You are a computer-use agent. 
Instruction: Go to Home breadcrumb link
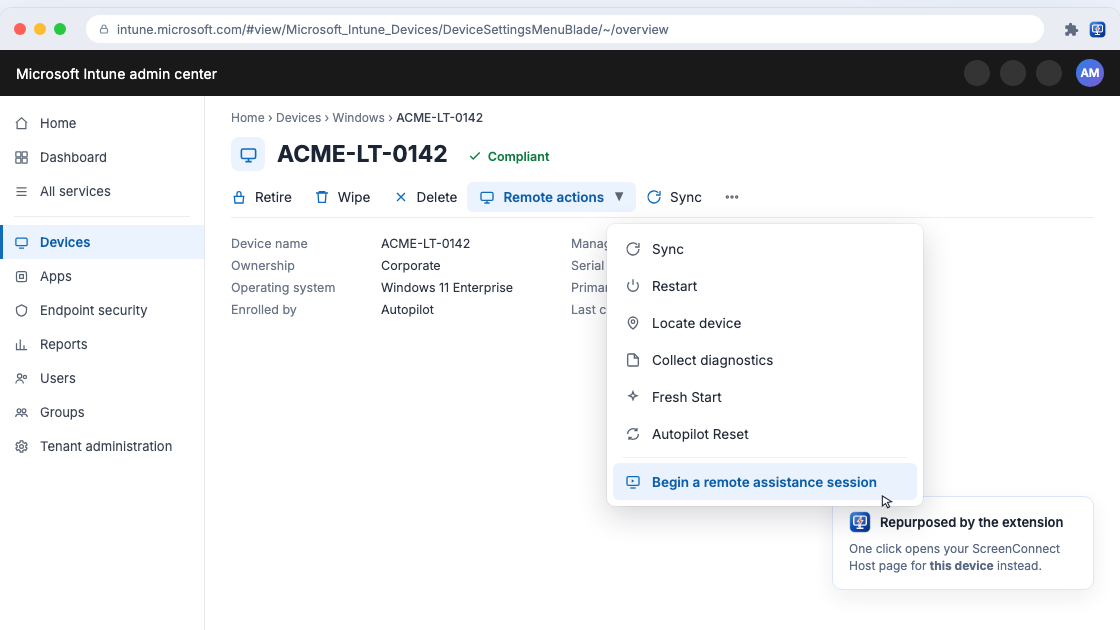coord(248,118)
